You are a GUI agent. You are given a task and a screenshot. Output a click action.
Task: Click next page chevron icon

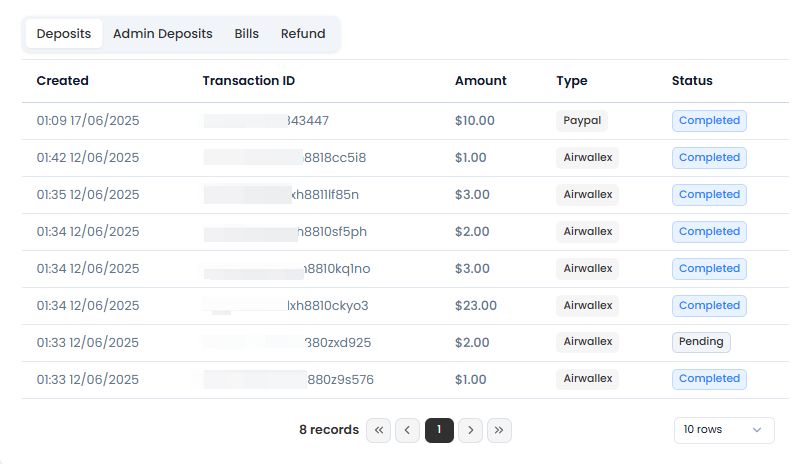[470, 430]
